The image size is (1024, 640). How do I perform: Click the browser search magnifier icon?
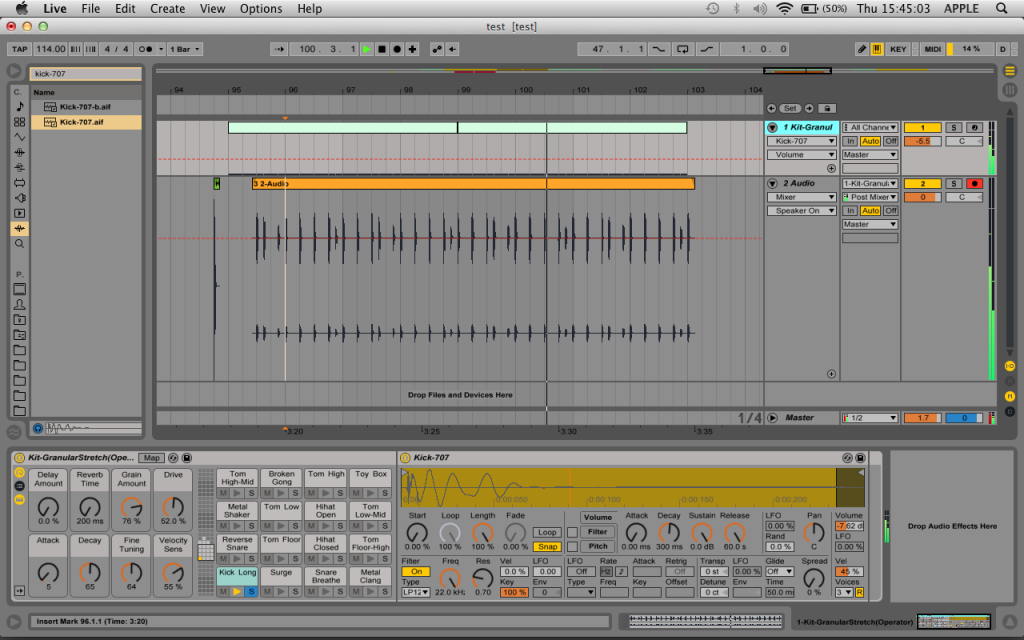click(x=20, y=244)
